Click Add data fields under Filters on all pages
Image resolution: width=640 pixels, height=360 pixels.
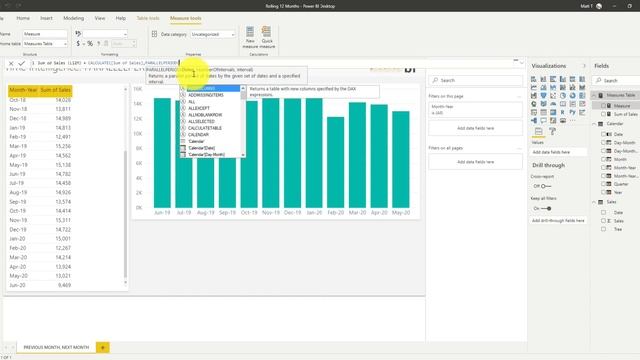[x=476, y=162]
